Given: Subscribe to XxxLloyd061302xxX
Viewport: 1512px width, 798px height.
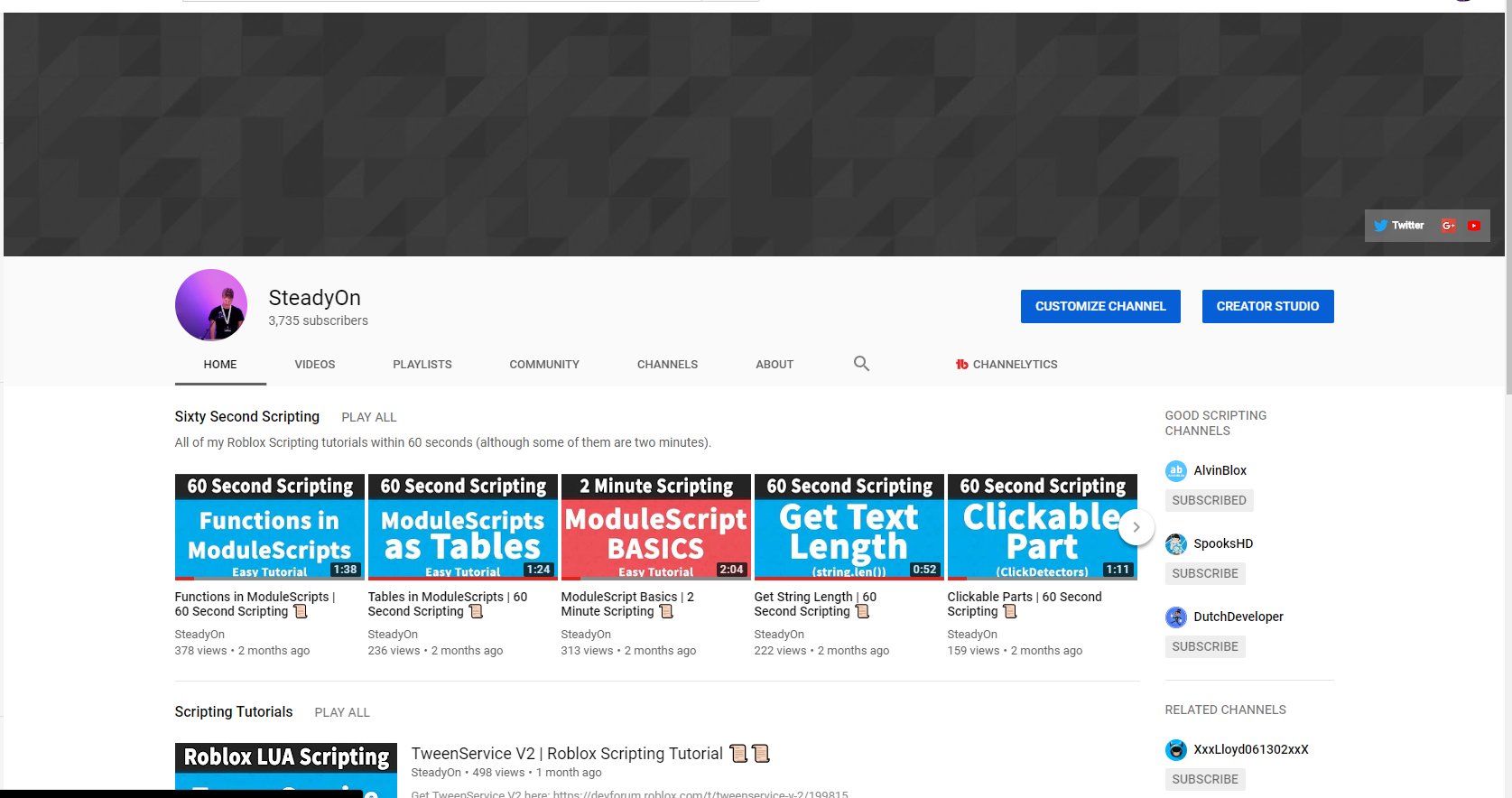Looking at the screenshot, I should (1205, 779).
